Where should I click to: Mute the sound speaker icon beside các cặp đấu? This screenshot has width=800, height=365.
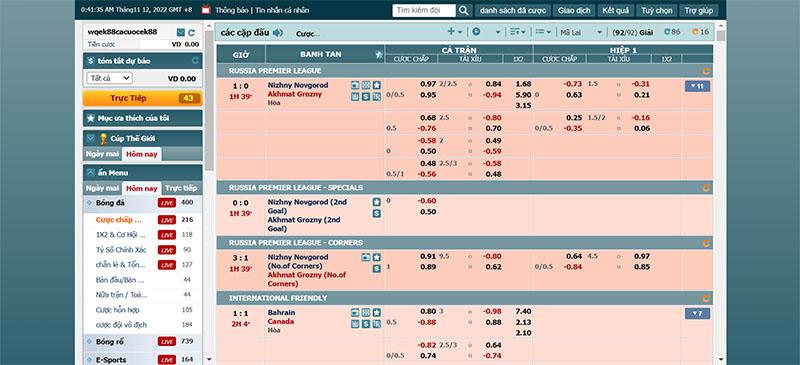tap(278, 33)
